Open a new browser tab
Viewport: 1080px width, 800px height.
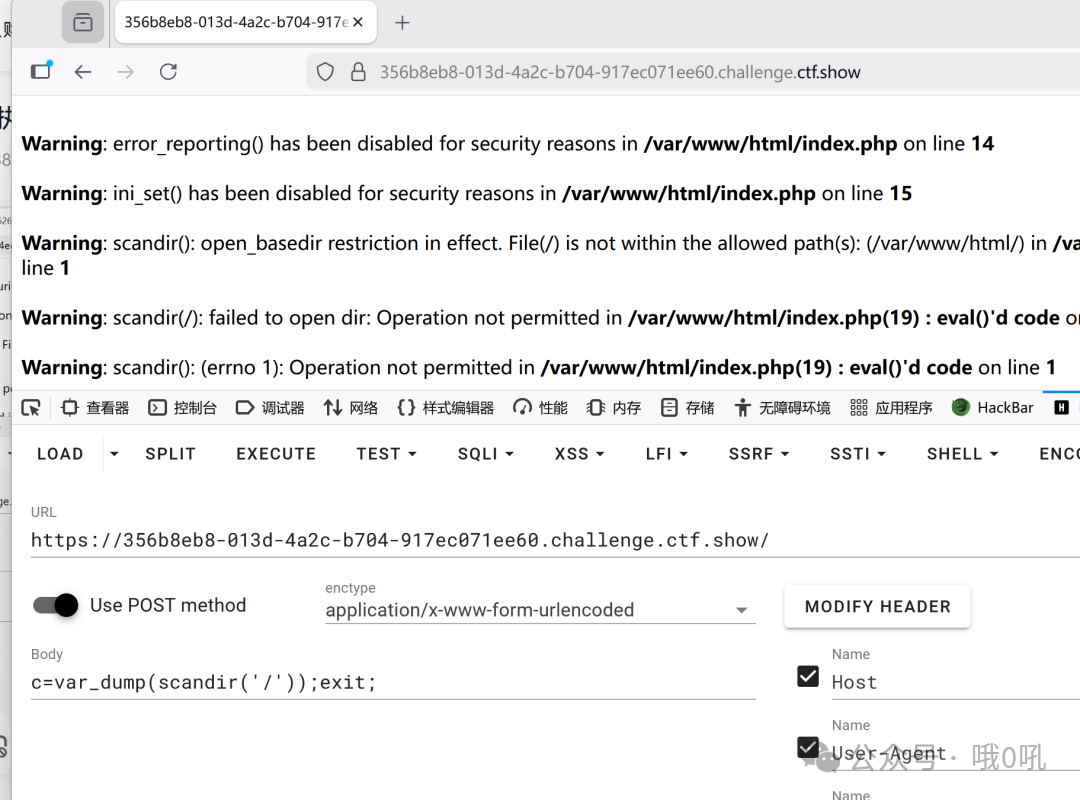point(402,23)
